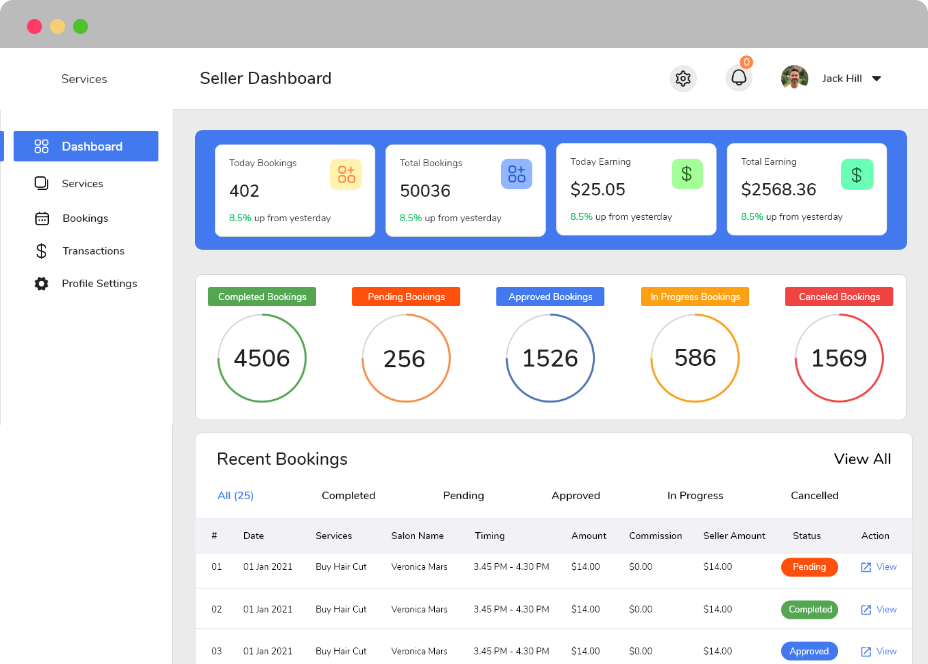Switch to the Completed bookings tab
Screen dimensions: 928x664
[348, 496]
